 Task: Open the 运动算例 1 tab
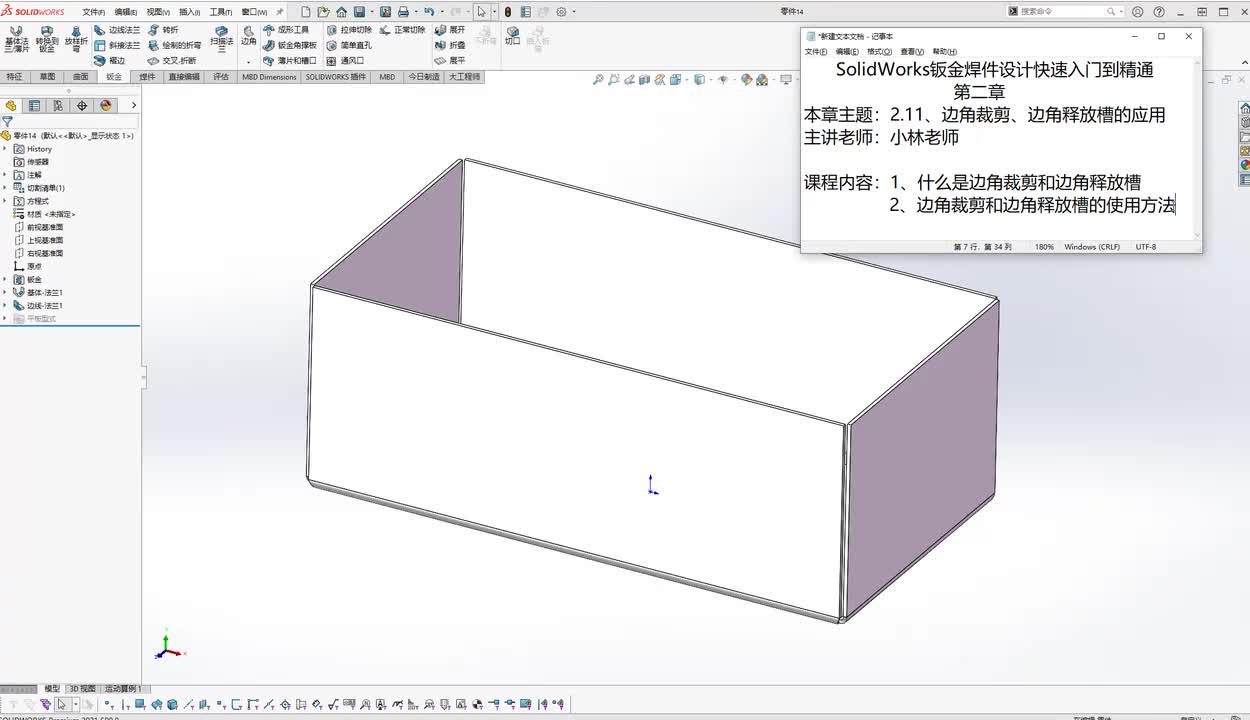click(x=123, y=689)
